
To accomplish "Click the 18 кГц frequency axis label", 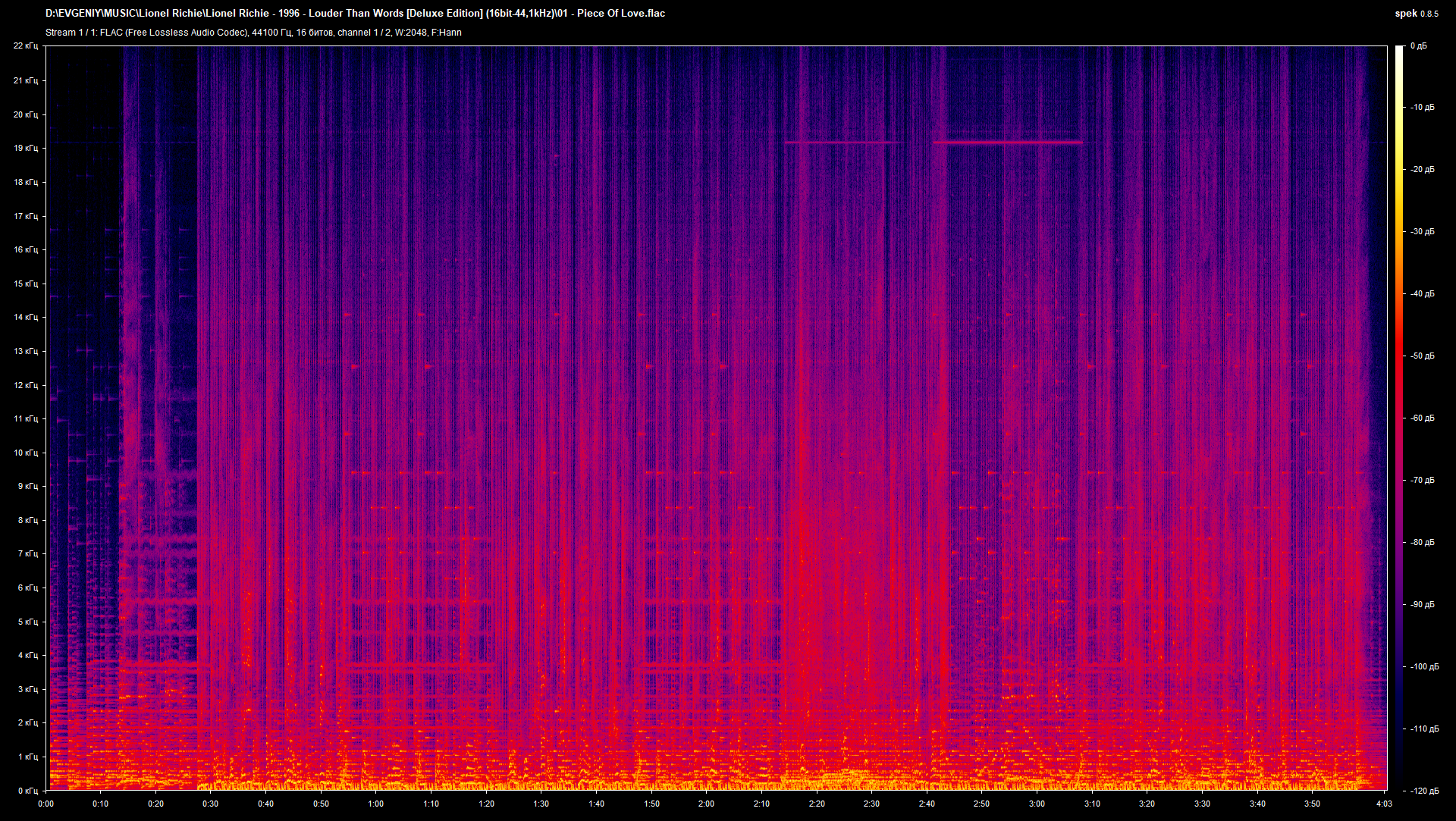I will point(26,182).
